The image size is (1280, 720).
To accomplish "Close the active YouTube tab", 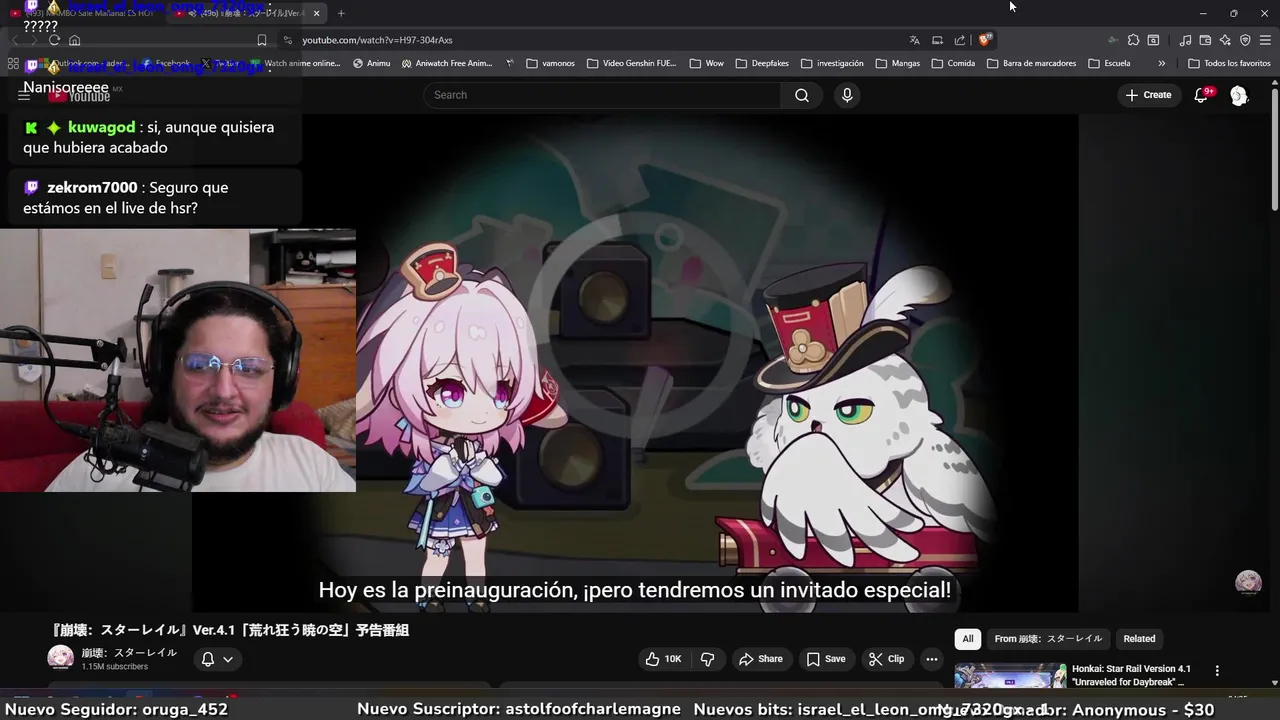I will click(317, 13).
